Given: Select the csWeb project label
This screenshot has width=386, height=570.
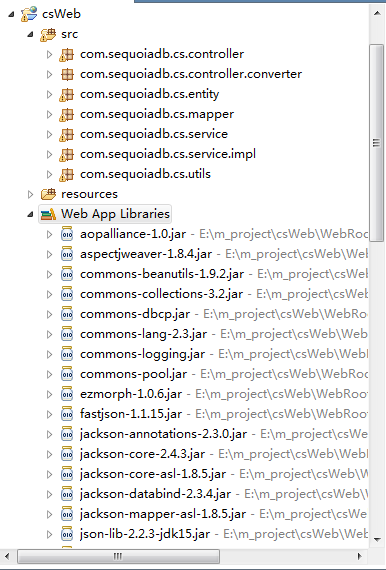Looking at the screenshot, I should [x=61, y=14].
